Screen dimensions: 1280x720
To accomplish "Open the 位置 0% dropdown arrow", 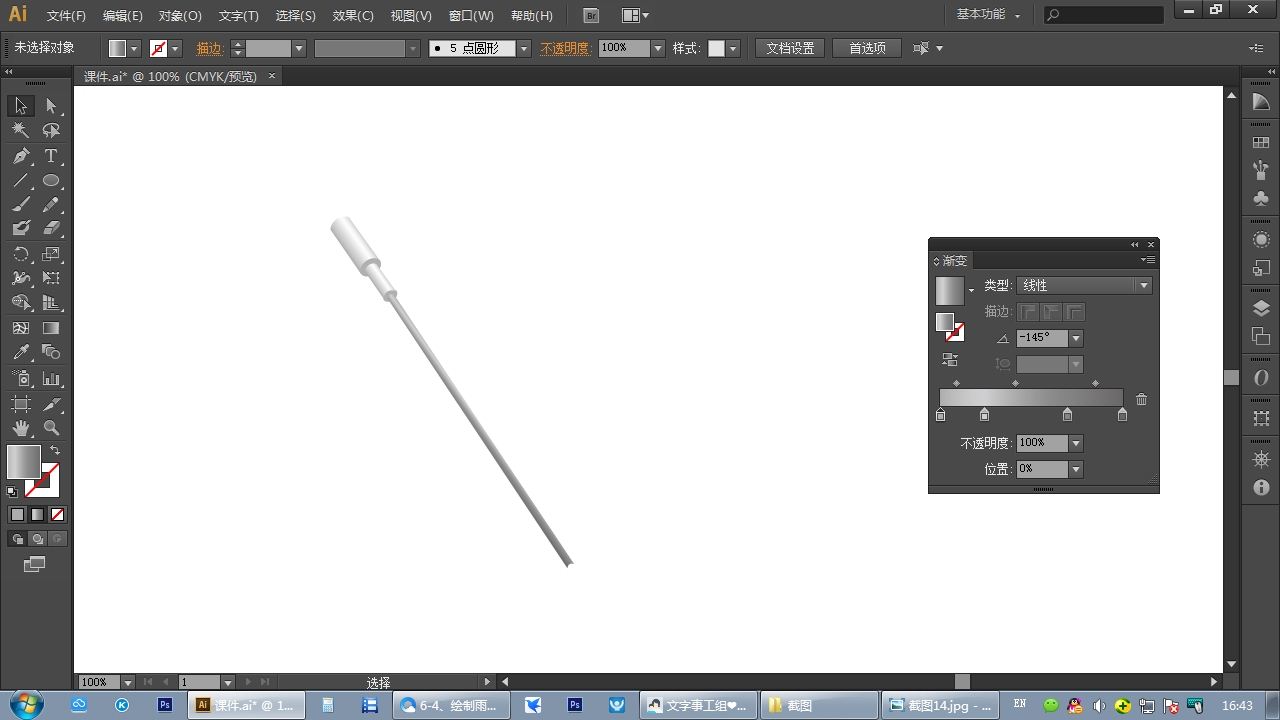I will tap(1076, 469).
